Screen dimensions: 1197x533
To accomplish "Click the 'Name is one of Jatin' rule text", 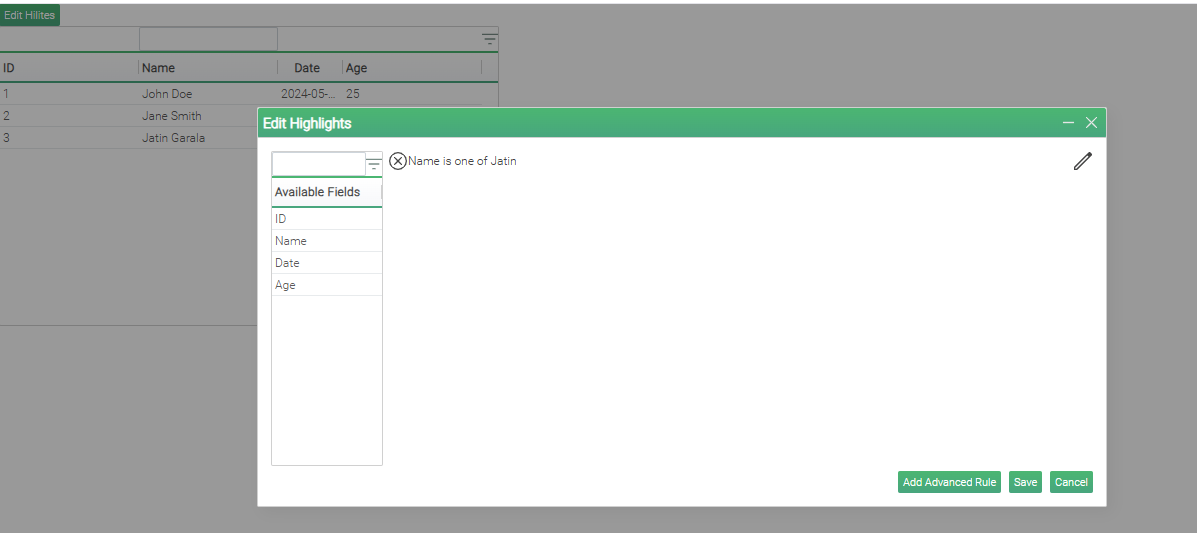I will coord(462,161).
